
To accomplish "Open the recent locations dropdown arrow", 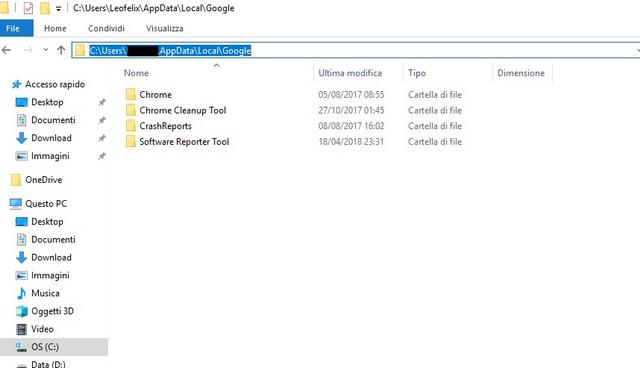I will pyautogui.click(x=46, y=50).
